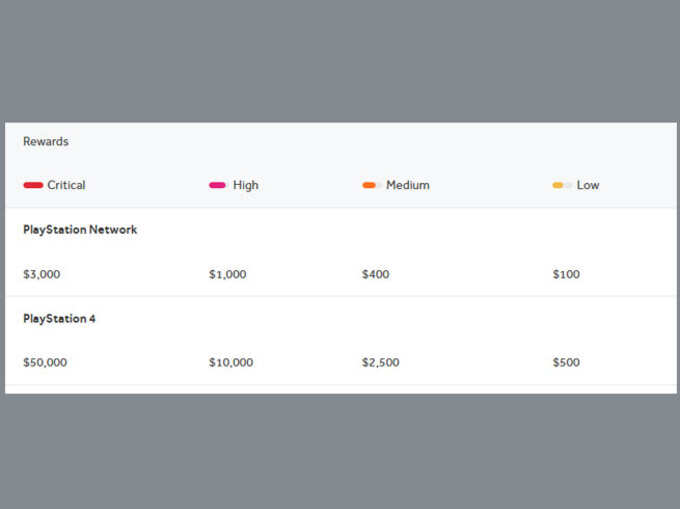Click the $100 low reward amount
Image resolution: width=680 pixels, height=509 pixels.
(565, 274)
